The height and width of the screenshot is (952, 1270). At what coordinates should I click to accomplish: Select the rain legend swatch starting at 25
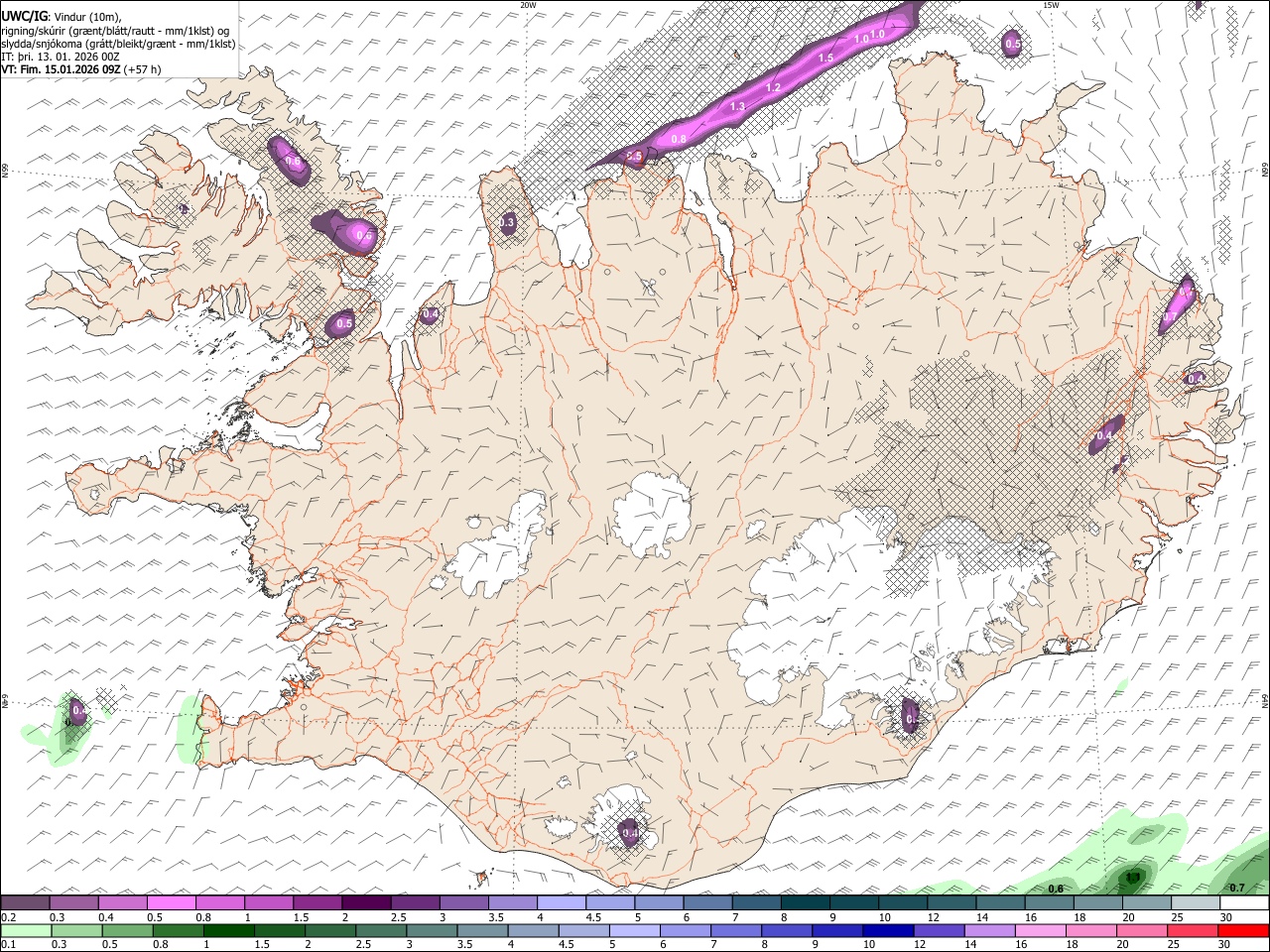coord(1194,930)
